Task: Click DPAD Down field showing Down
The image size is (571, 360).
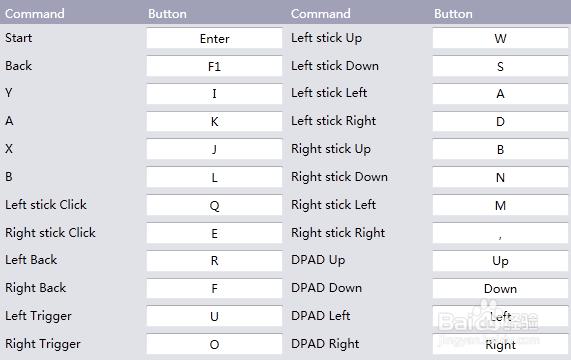Action: point(500,289)
